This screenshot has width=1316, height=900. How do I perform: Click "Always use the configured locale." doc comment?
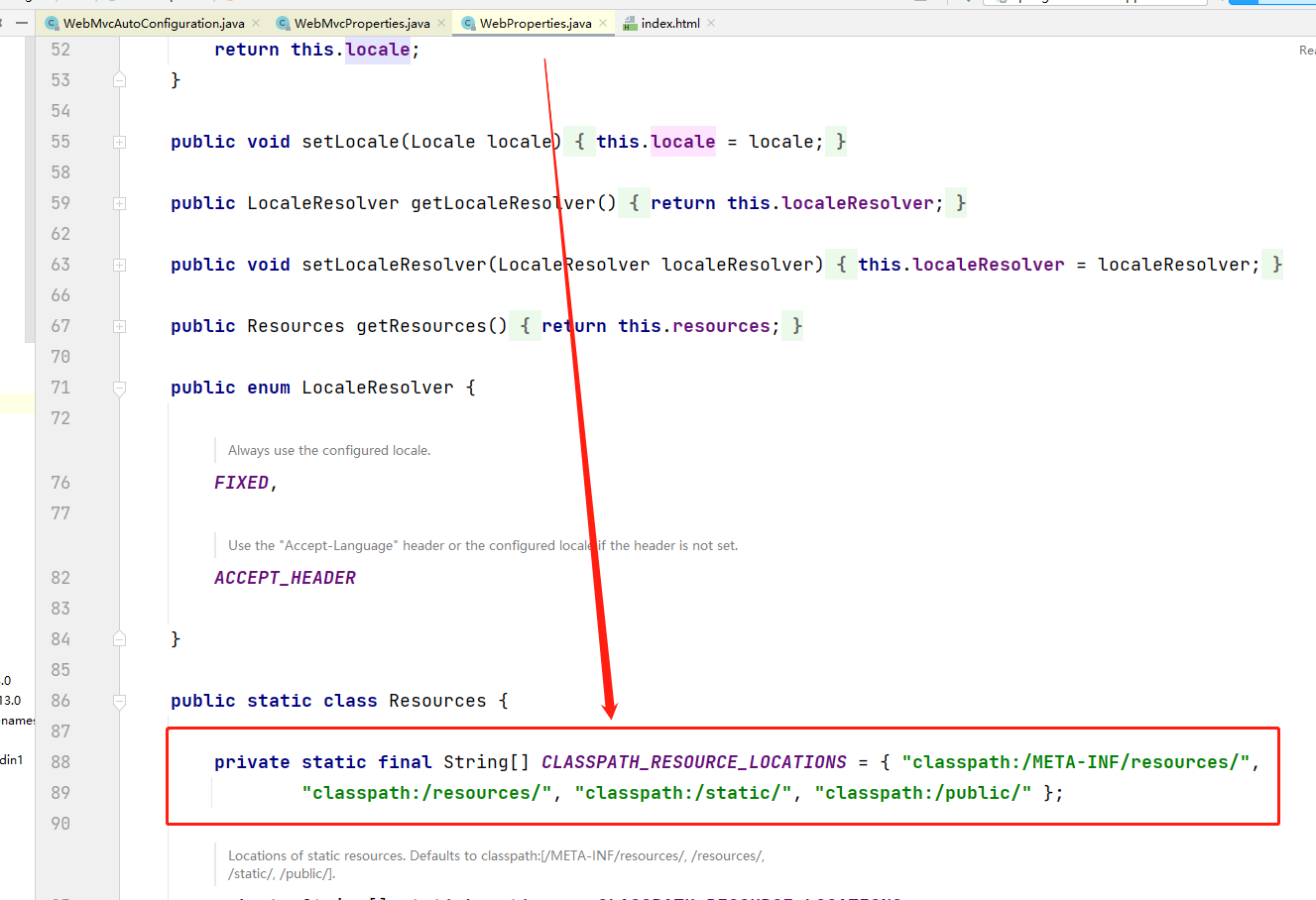pos(329,450)
